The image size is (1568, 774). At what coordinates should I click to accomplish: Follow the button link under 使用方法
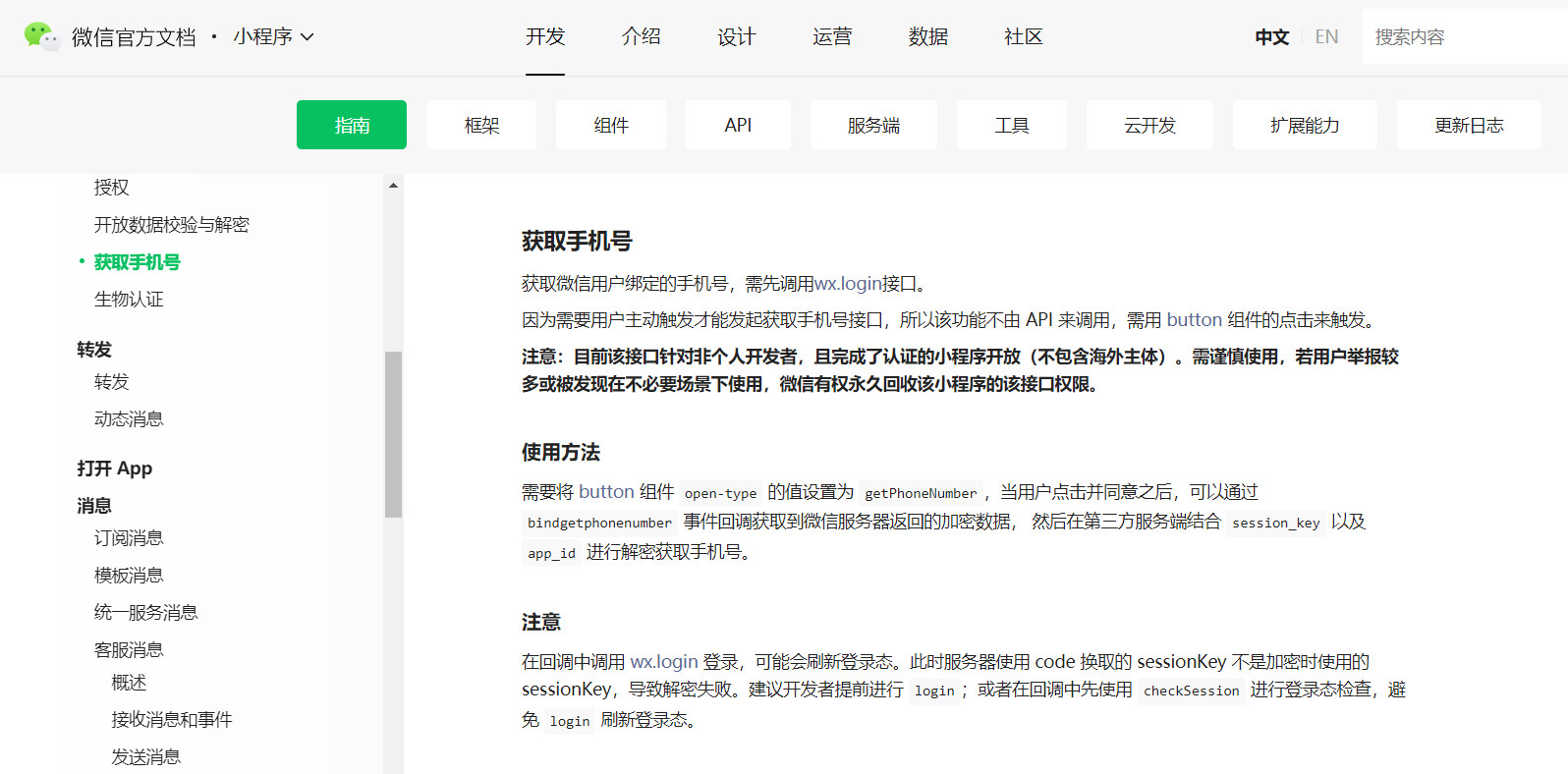point(606,492)
